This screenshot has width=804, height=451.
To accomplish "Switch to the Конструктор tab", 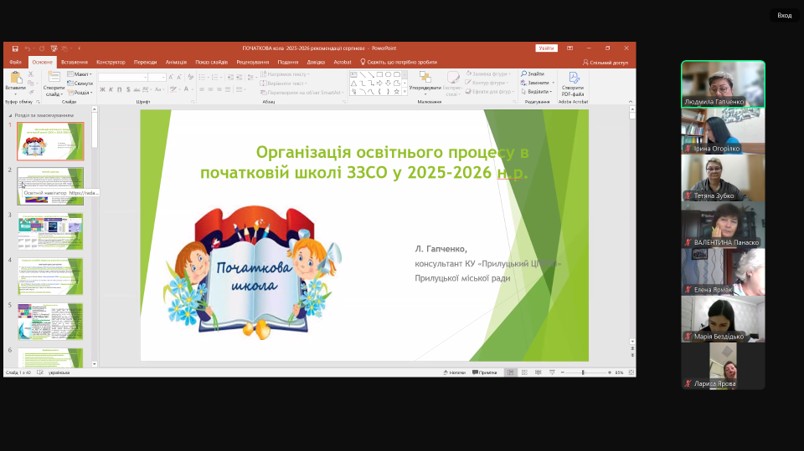I will click(110, 61).
